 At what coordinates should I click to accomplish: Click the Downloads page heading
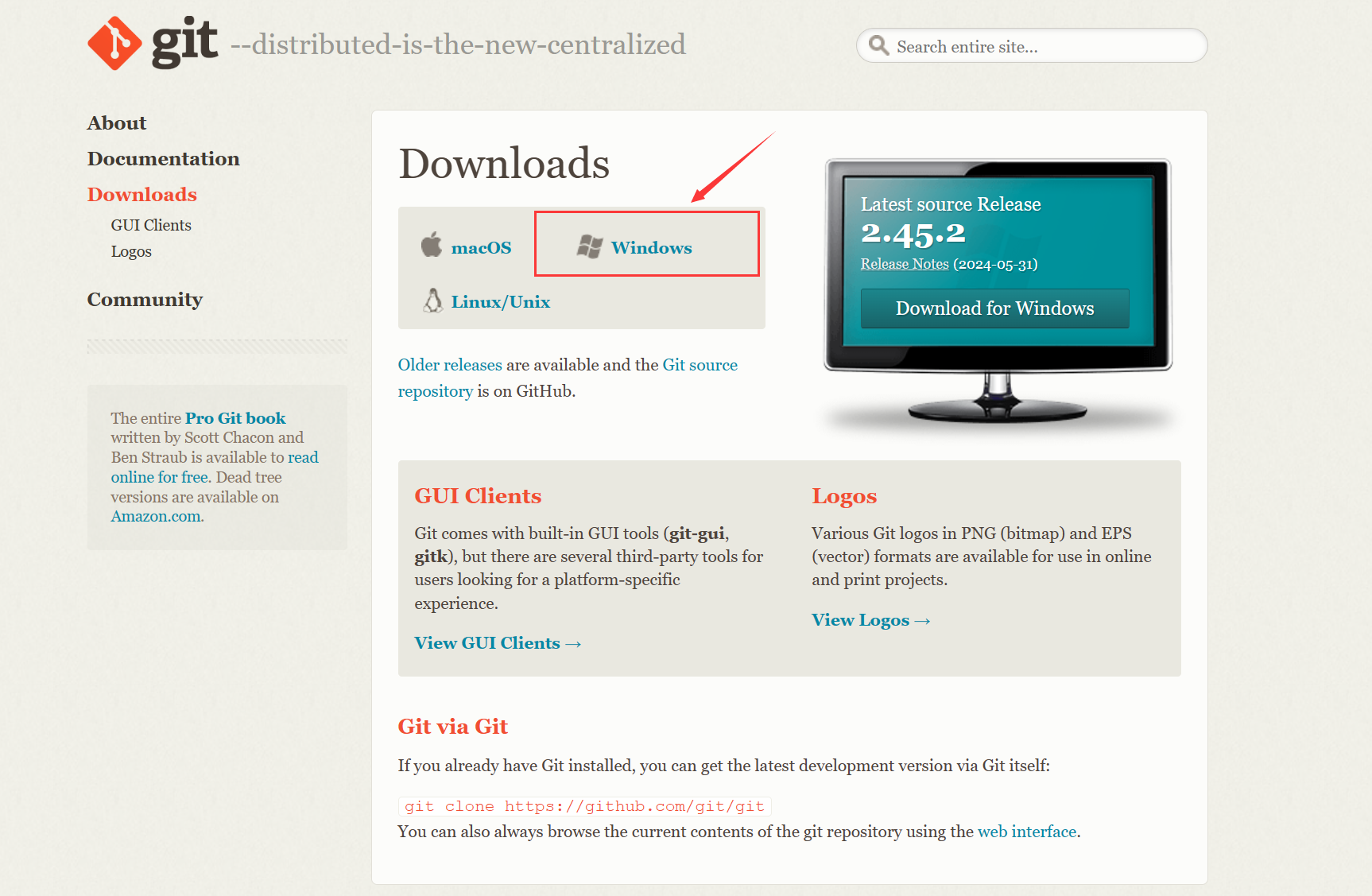coord(504,164)
